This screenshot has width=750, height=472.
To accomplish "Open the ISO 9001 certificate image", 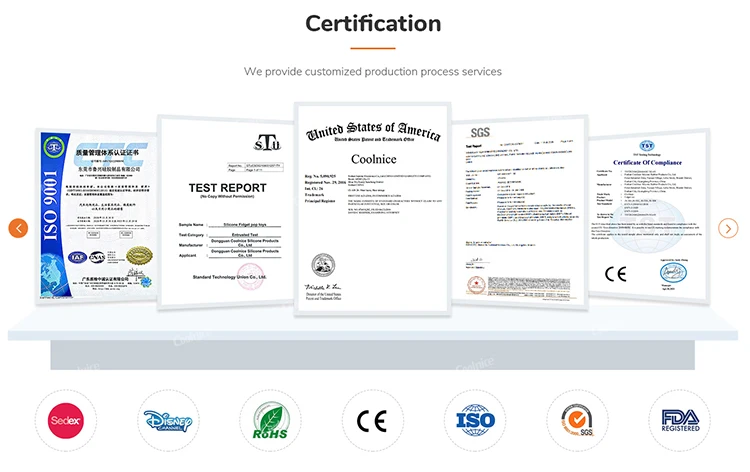I will 97,216.
